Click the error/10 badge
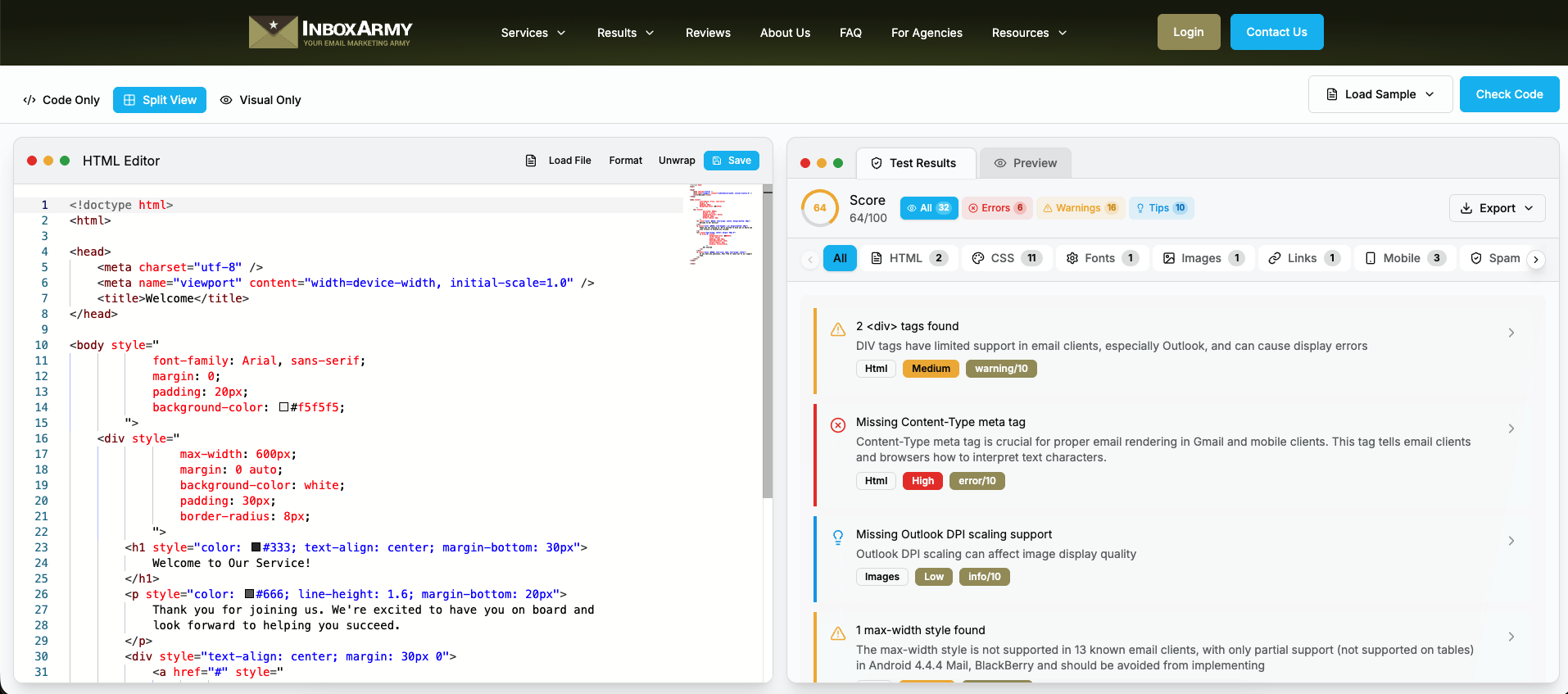 [x=977, y=481]
